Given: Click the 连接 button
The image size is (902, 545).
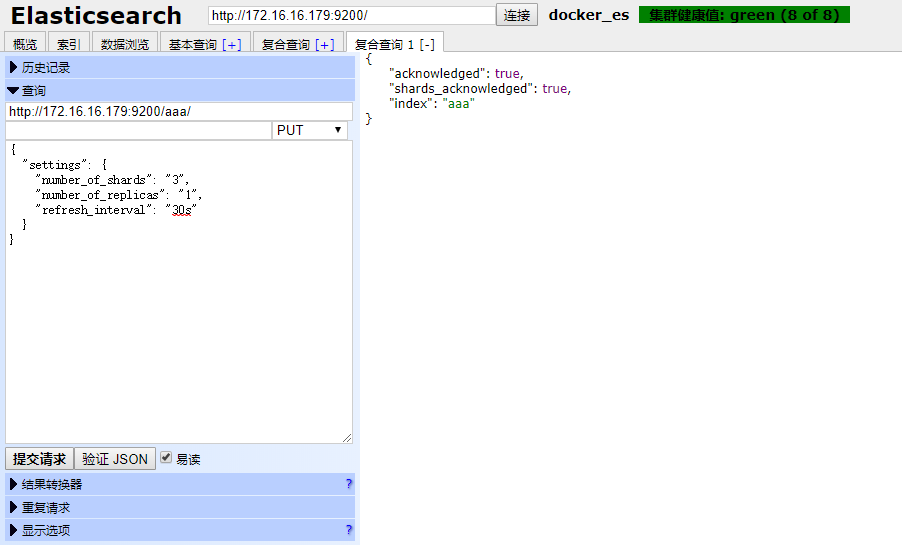Looking at the screenshot, I should pos(517,15).
